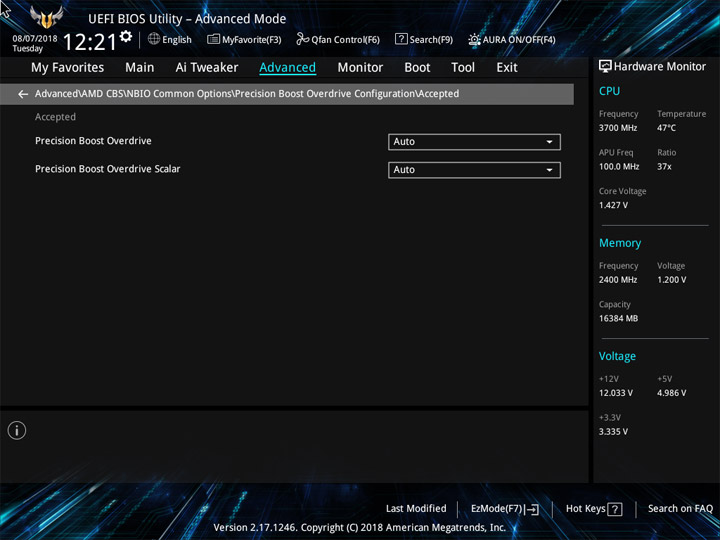
Task: Click the +3.3V 3.335 V reading
Action: (x=613, y=432)
